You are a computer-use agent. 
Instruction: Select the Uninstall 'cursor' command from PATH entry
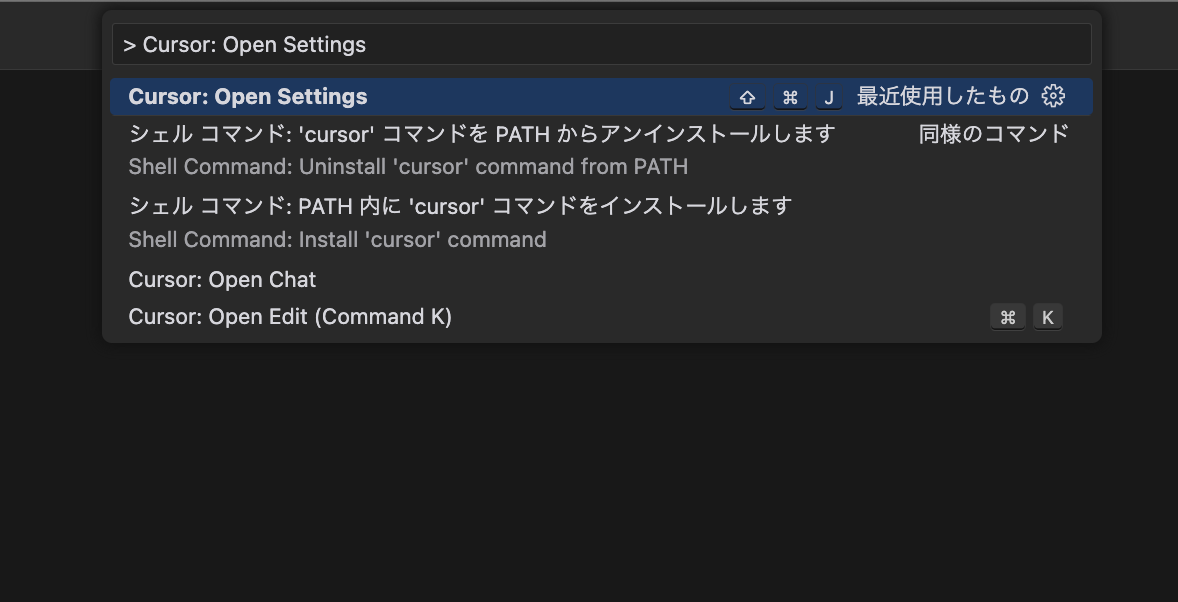click(601, 150)
